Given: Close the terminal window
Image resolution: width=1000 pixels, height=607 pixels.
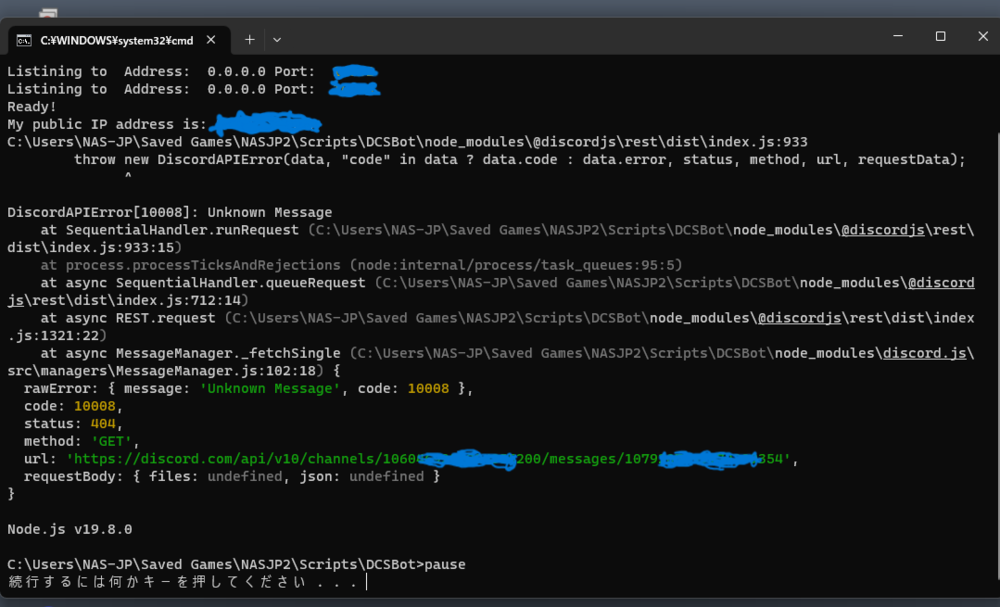Looking at the screenshot, I should click(x=982, y=36).
